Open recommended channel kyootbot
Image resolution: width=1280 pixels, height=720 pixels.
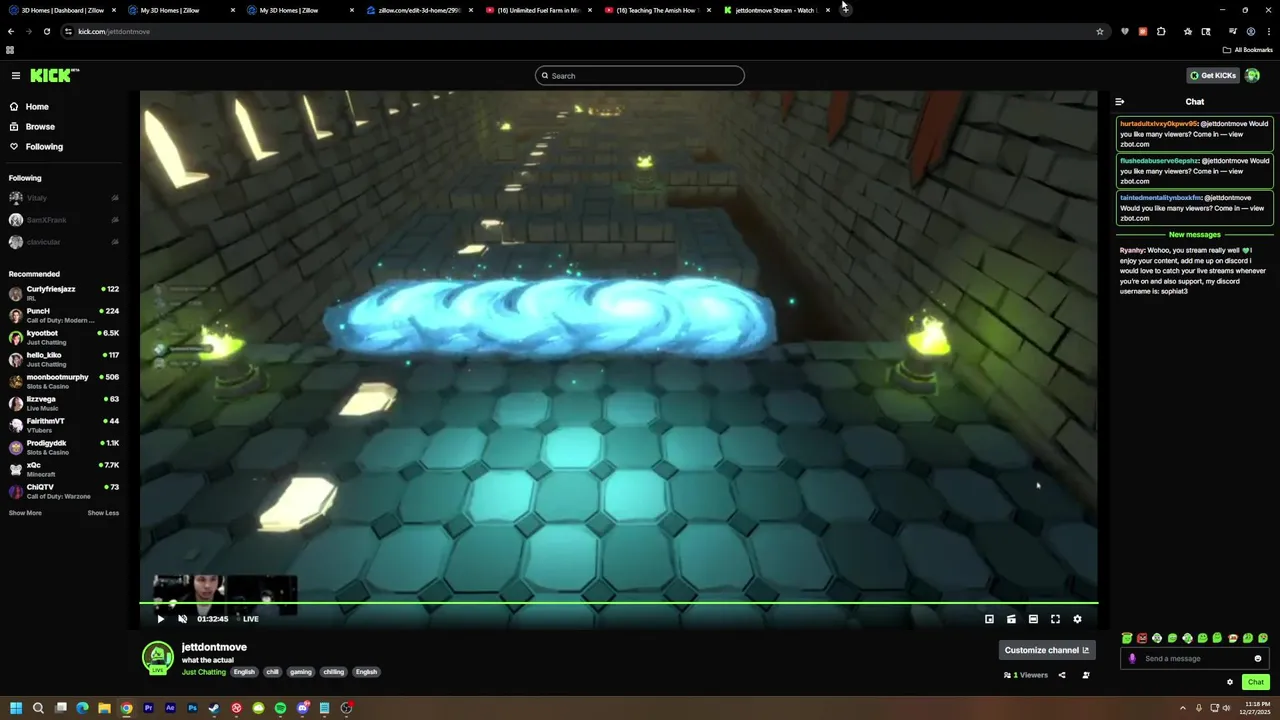point(64,337)
